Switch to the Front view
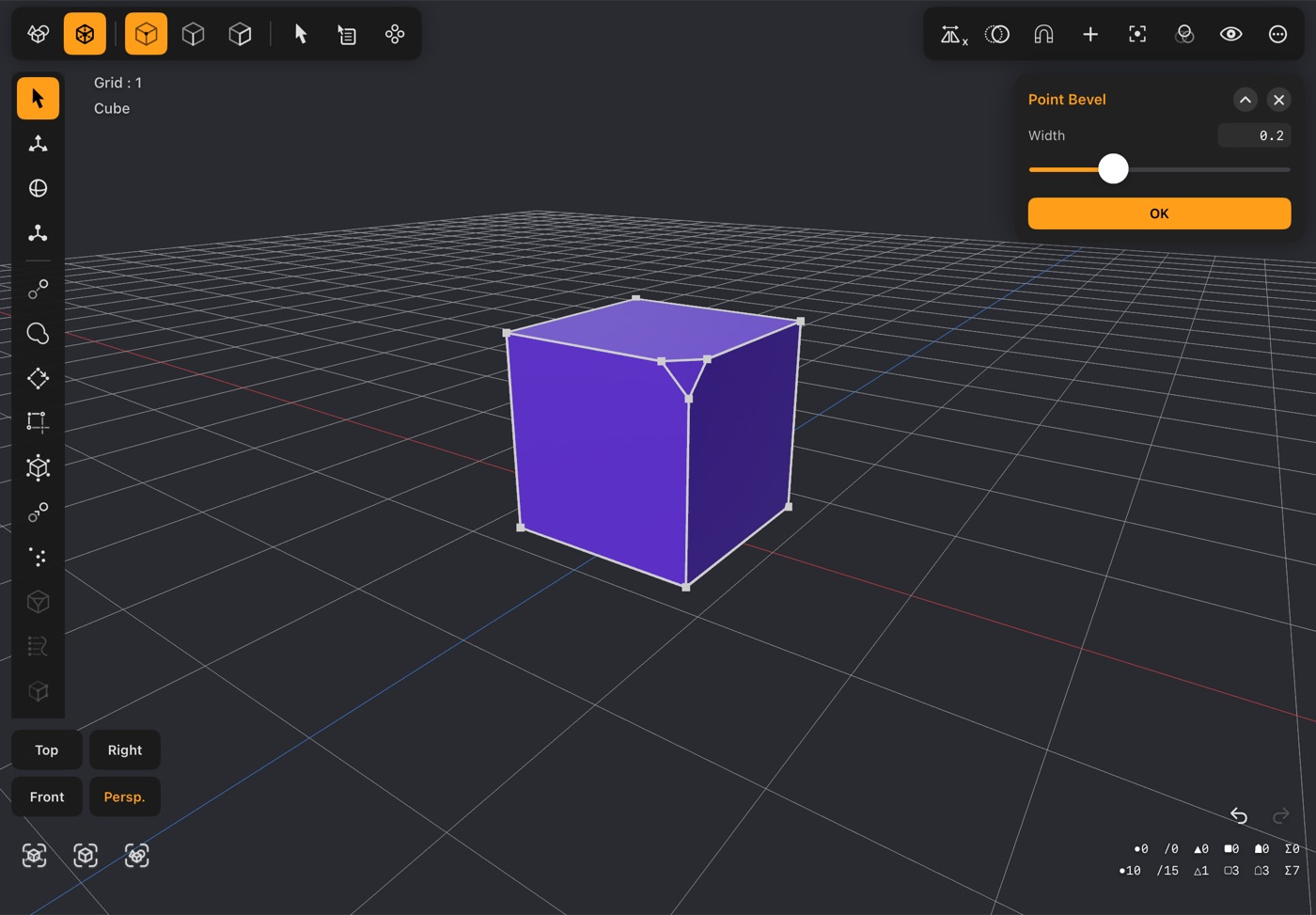Viewport: 1316px width, 915px height. tap(47, 797)
